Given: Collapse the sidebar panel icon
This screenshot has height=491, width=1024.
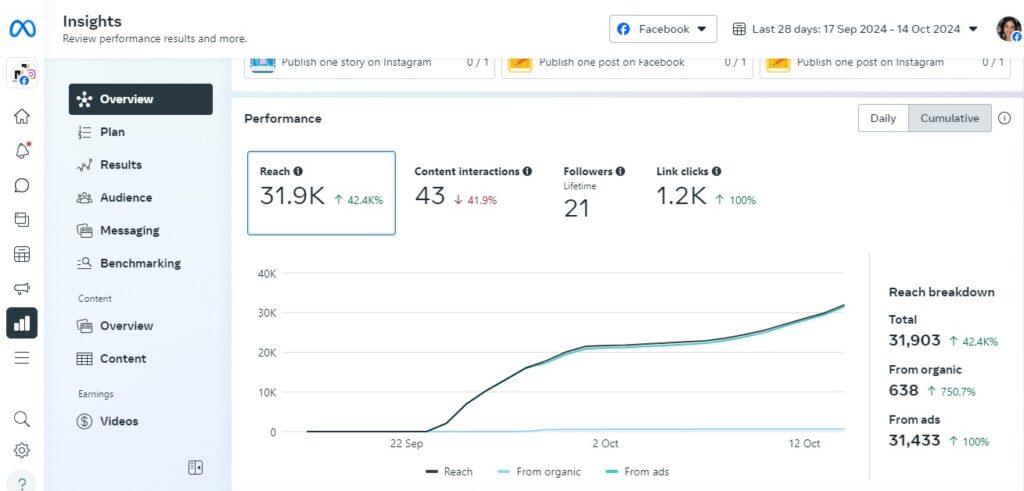Looking at the screenshot, I should tap(195, 467).
